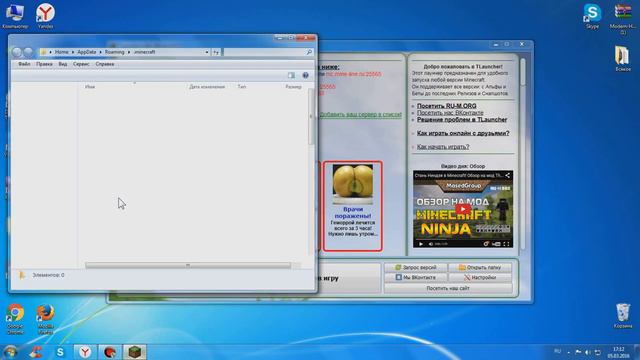
Task: Click the Windows Start orb
Action: [10, 352]
